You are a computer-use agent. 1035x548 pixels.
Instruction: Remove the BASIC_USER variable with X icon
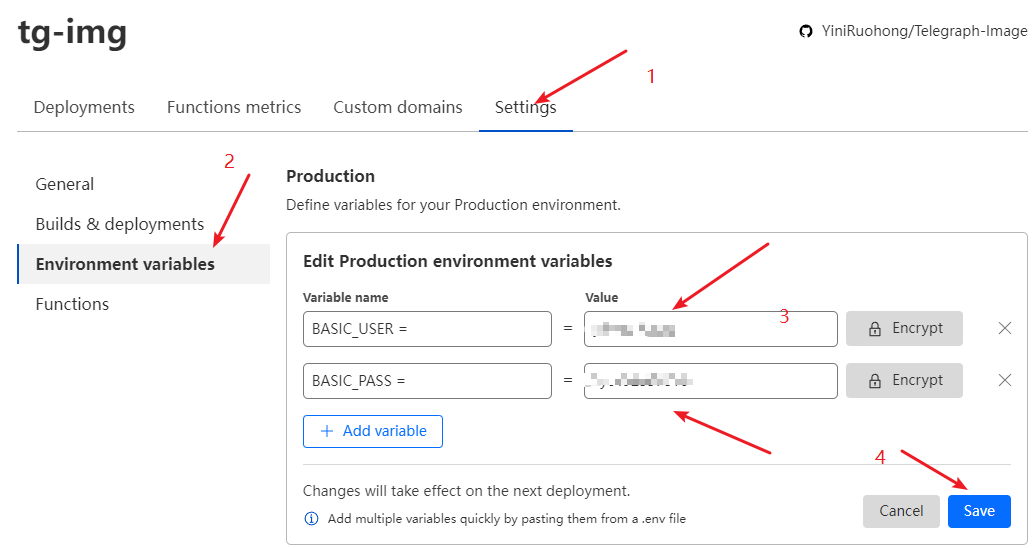[1005, 328]
